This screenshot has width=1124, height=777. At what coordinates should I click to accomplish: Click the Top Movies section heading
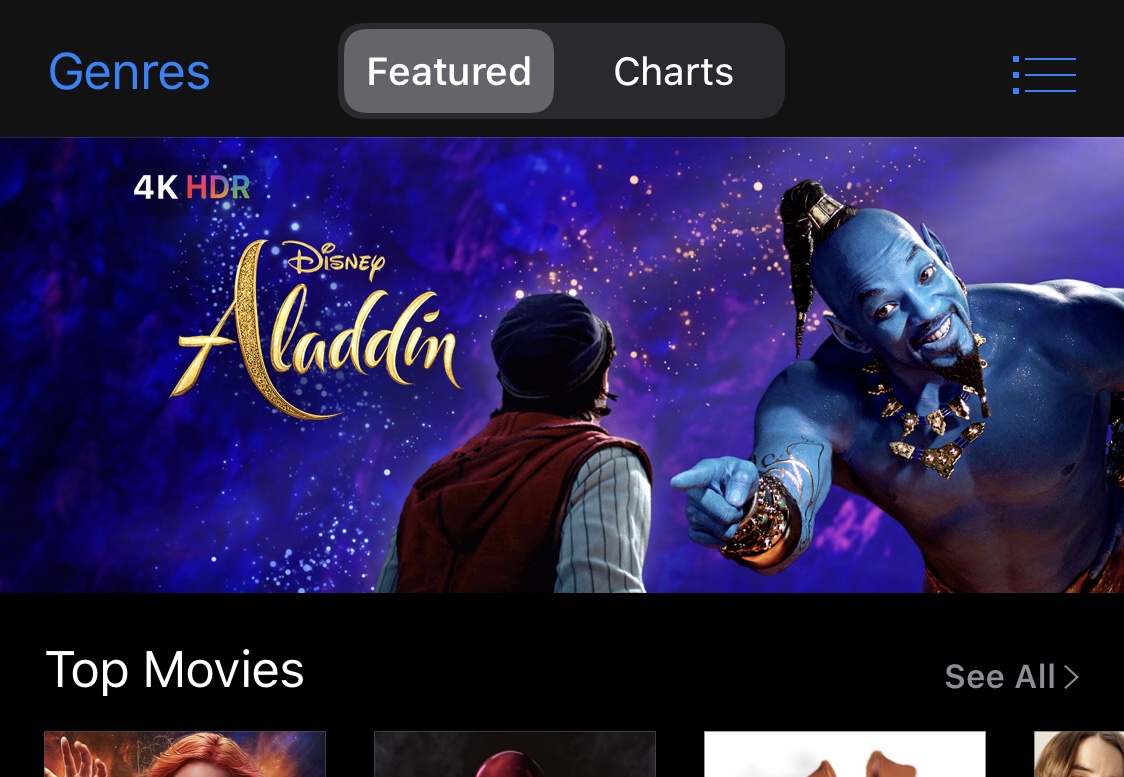[x=175, y=671]
